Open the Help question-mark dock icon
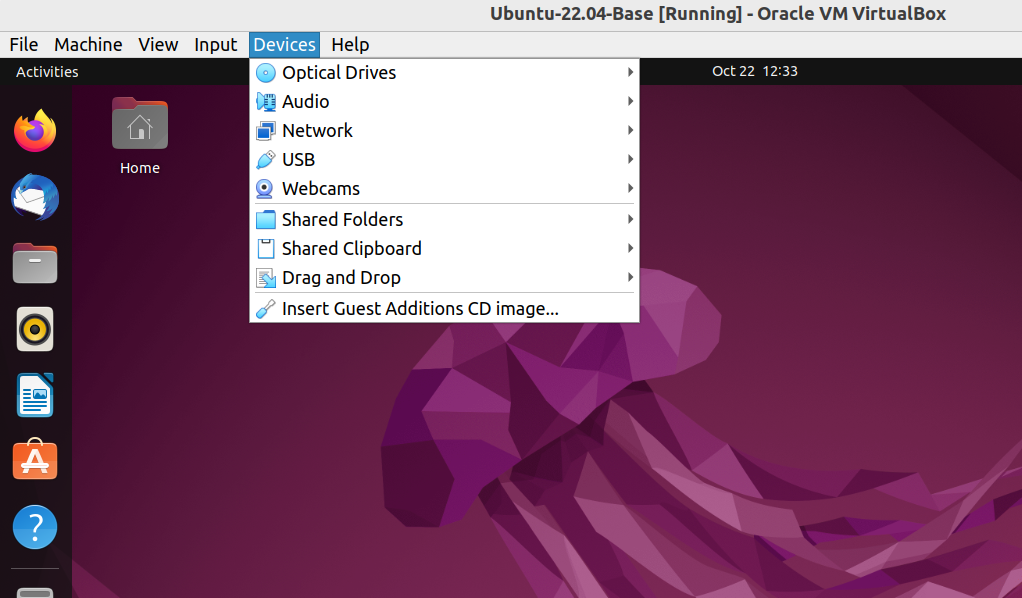The image size is (1022, 598). 35,527
